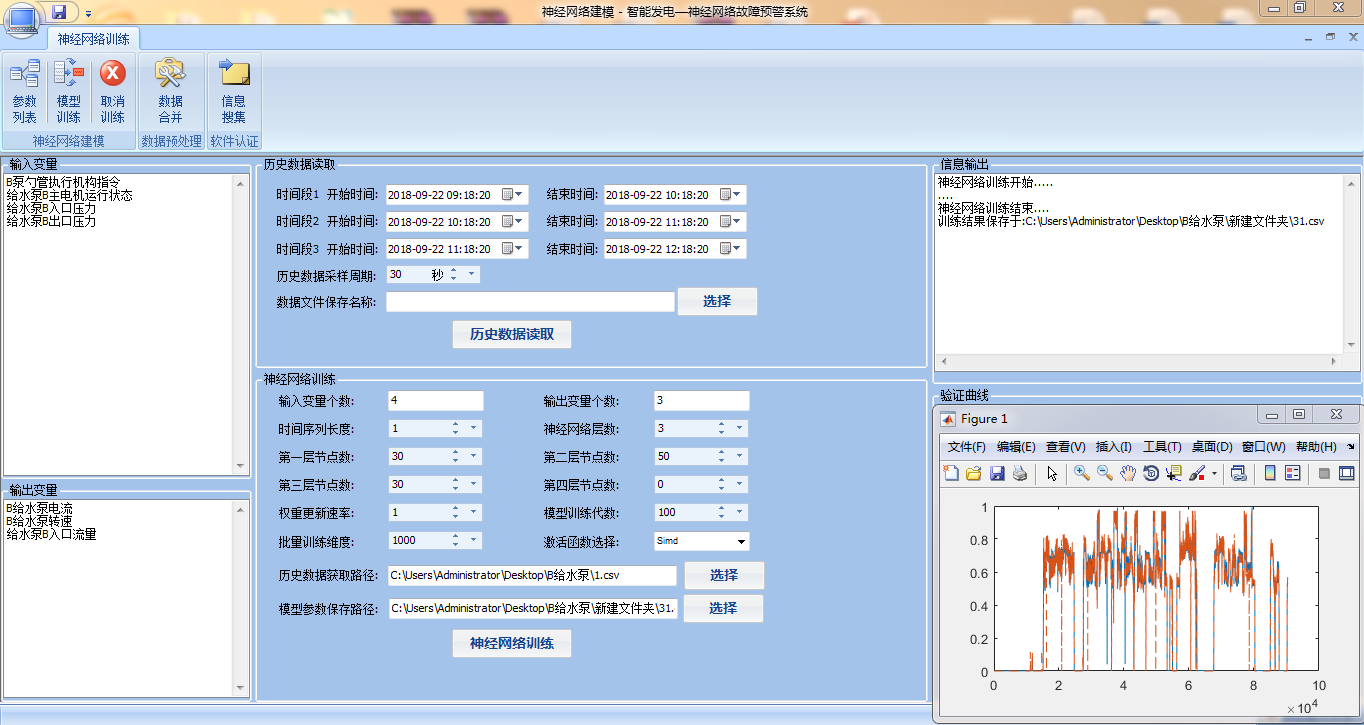Click the 信息输出 horizontal scrollbar
The image size is (1364, 725).
tap(1140, 361)
